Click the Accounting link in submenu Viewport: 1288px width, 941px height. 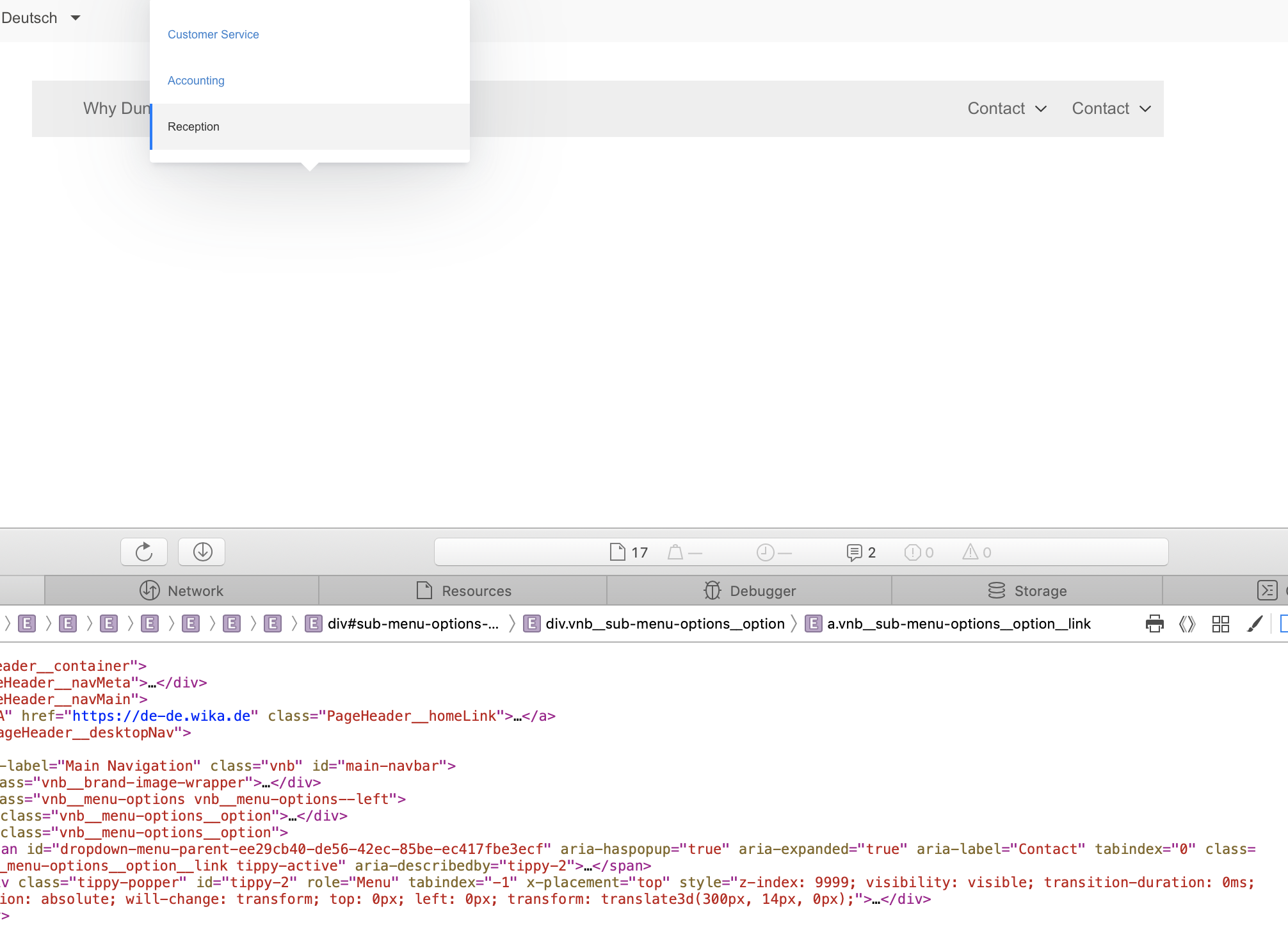(196, 81)
